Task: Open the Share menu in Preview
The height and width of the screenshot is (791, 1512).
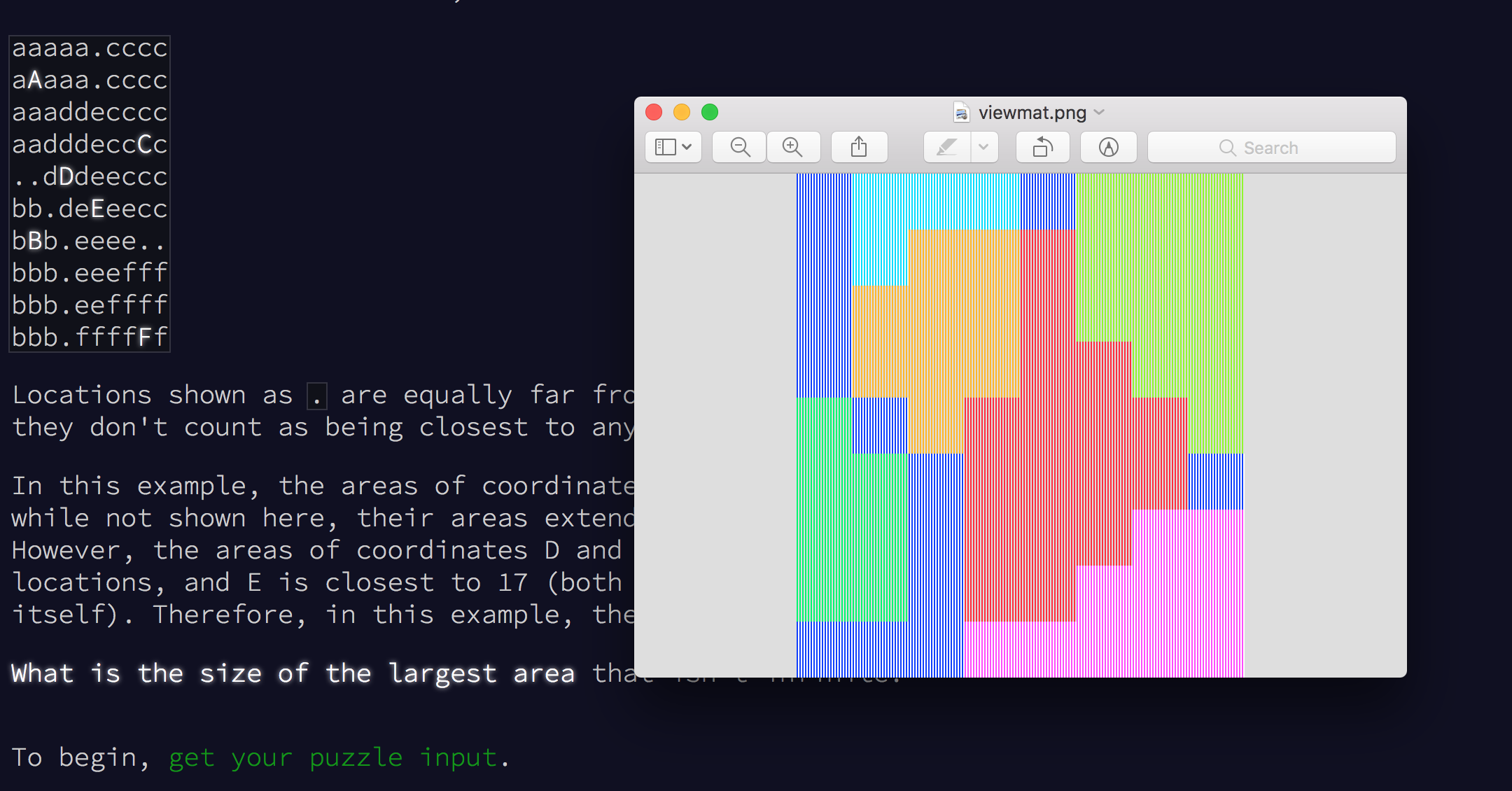Action: (859, 147)
